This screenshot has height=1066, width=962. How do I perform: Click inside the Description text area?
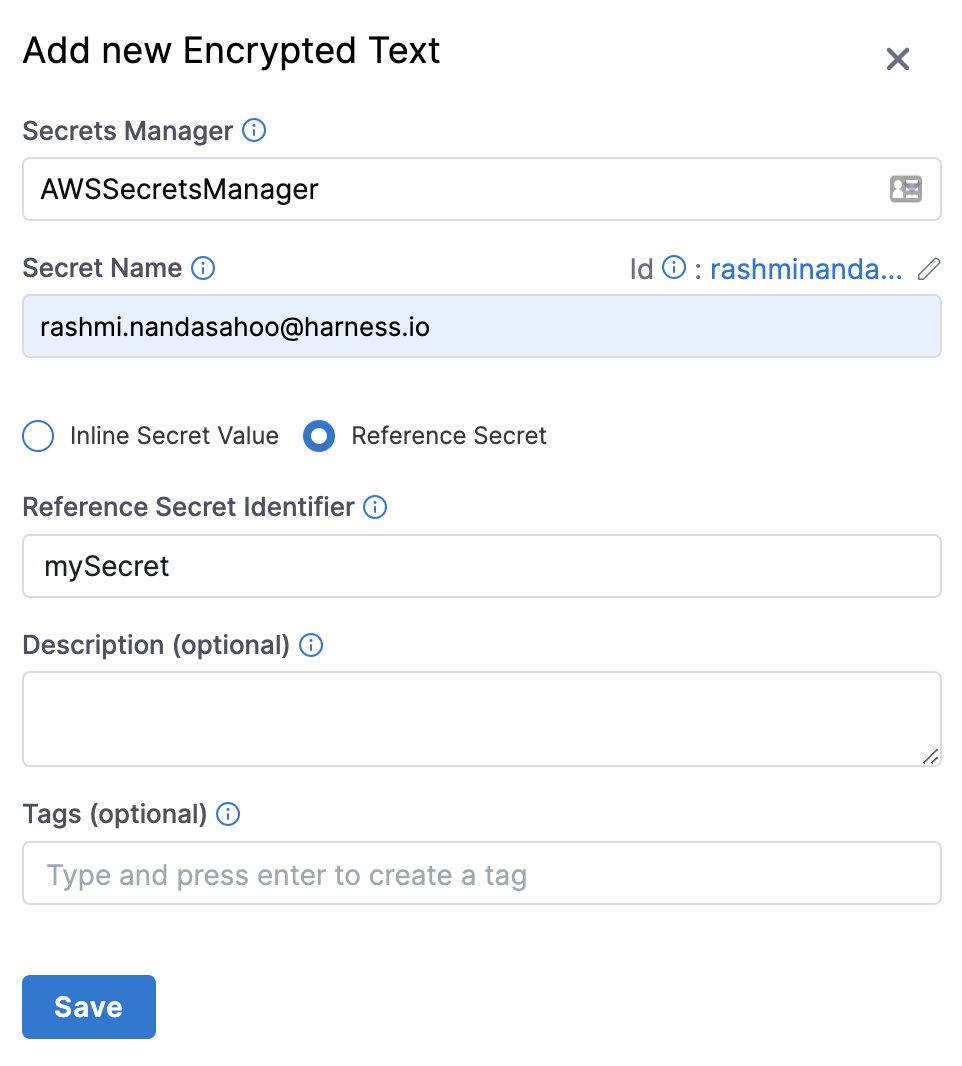[x=480, y=718]
